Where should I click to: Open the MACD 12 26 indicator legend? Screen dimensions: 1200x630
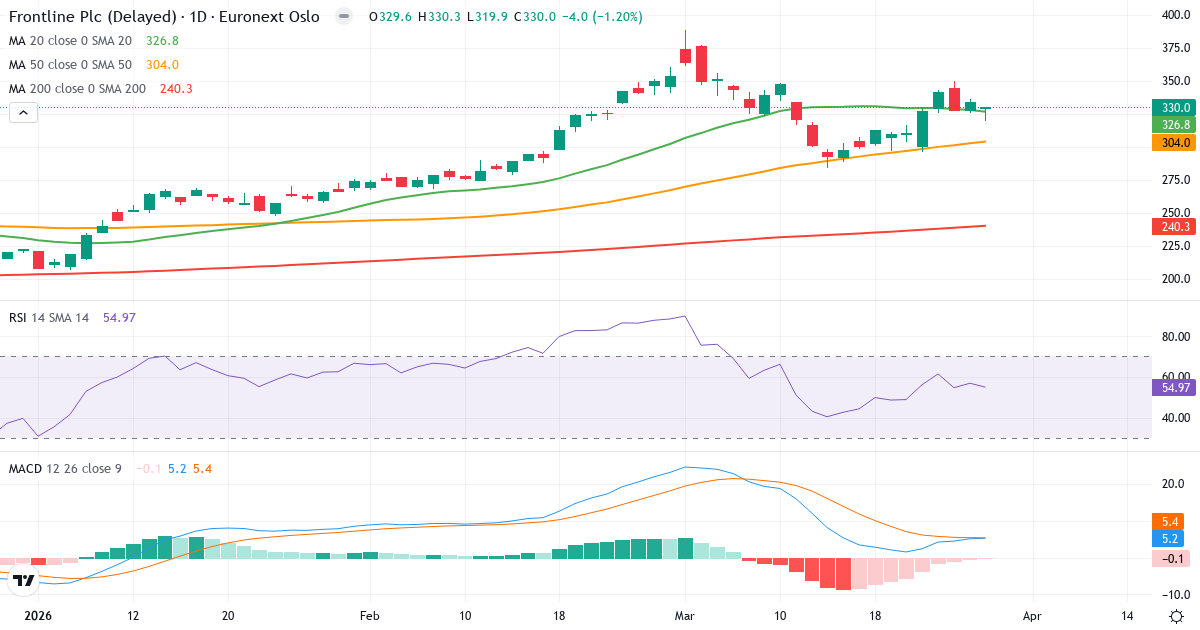pos(65,468)
